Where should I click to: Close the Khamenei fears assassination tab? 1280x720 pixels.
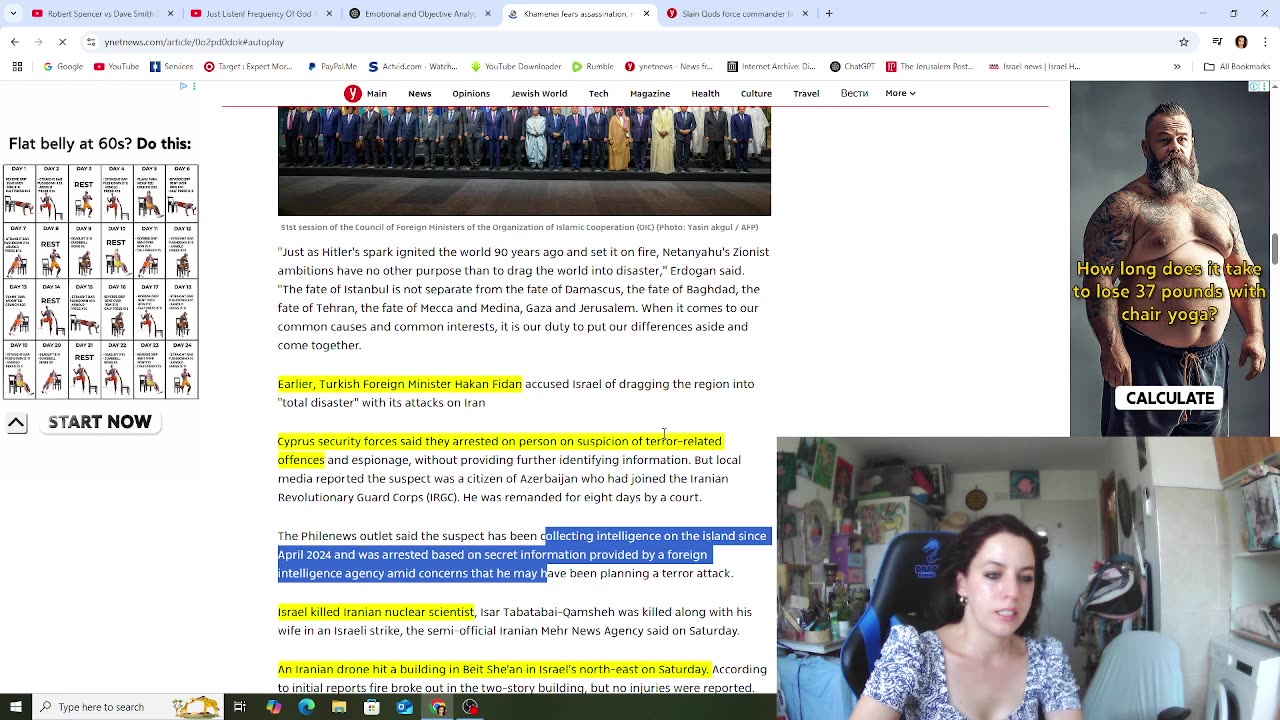(x=646, y=14)
